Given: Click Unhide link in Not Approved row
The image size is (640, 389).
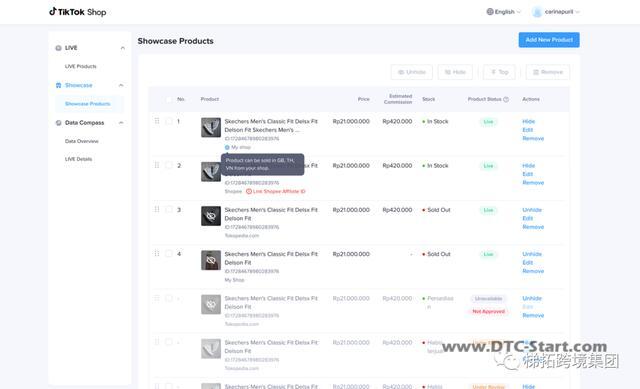Looking at the screenshot, I should pos(532,298).
